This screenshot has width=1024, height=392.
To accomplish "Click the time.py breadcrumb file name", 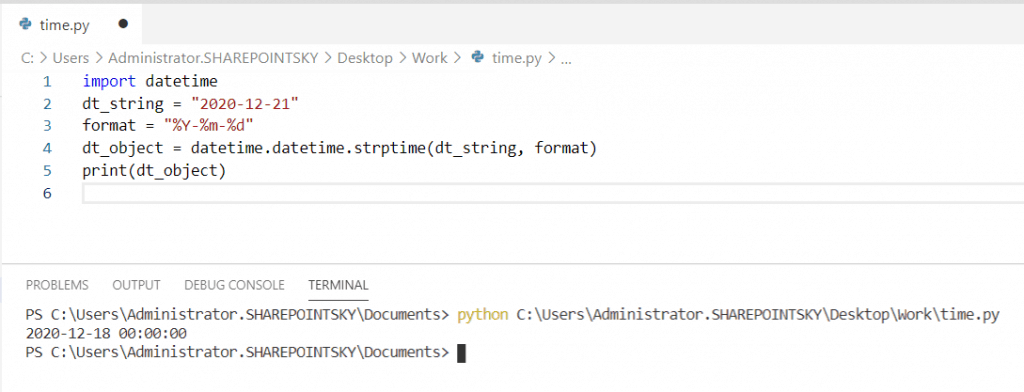I will [517, 58].
